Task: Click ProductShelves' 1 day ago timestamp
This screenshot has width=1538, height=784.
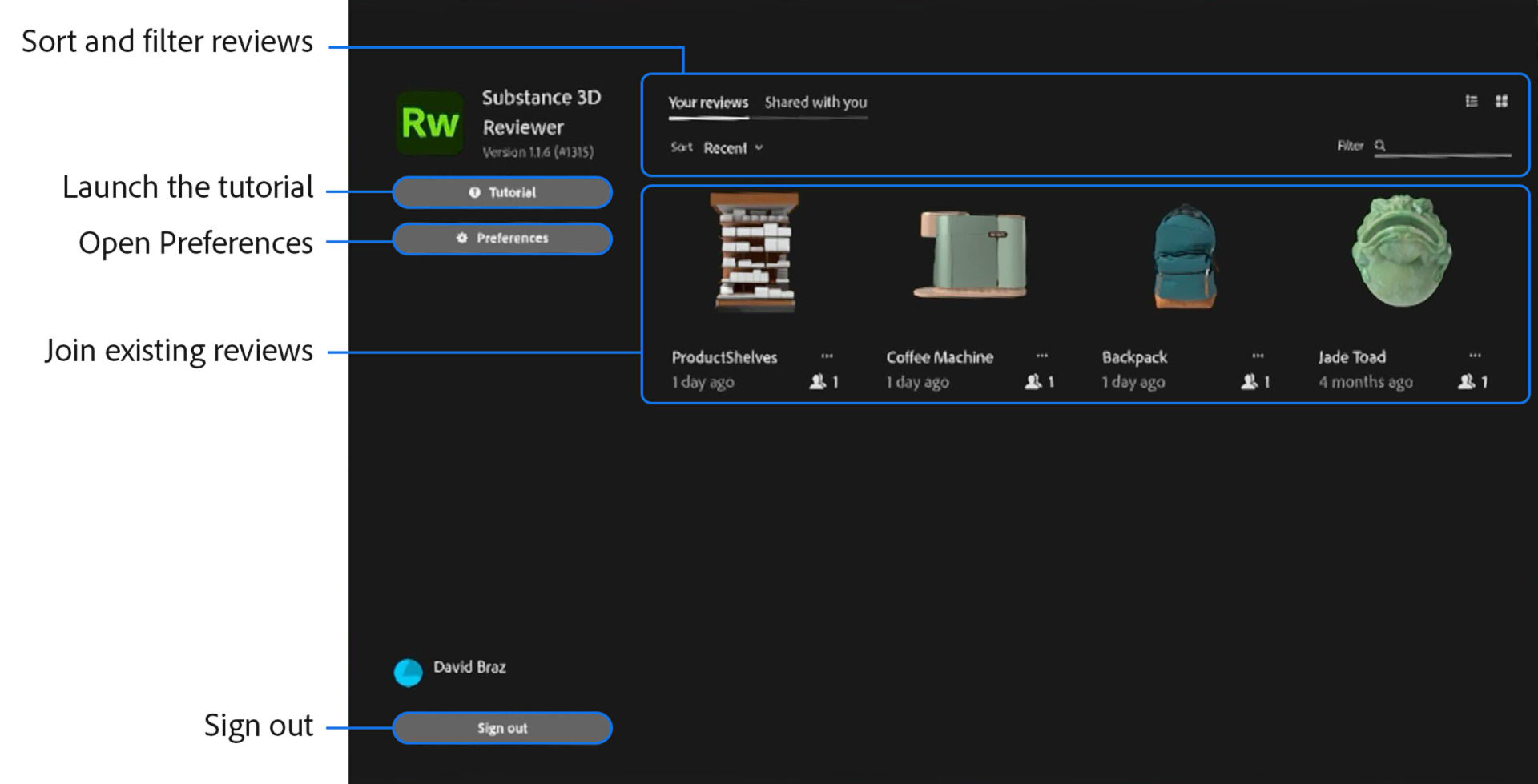Action: (x=703, y=383)
